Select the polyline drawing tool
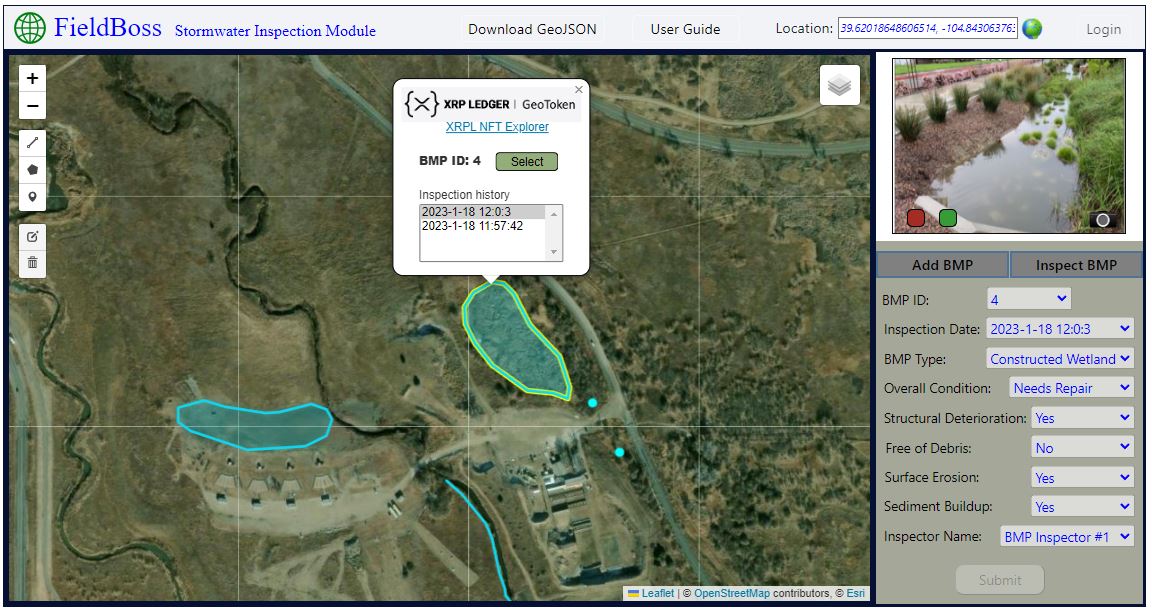The image size is (1152, 614). click(x=32, y=142)
